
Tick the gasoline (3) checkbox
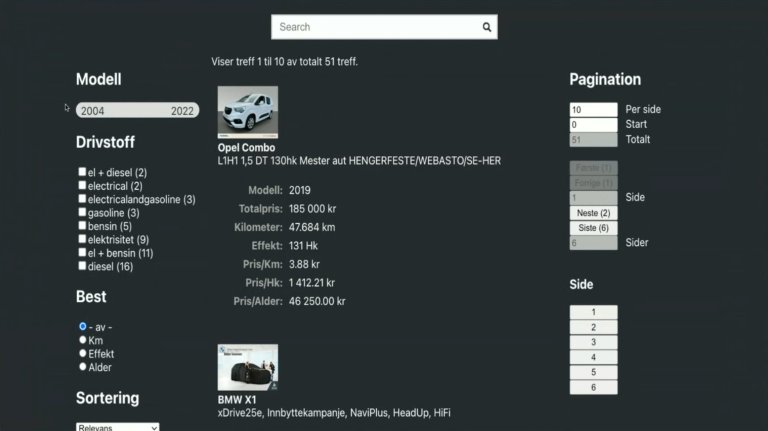[82, 212]
